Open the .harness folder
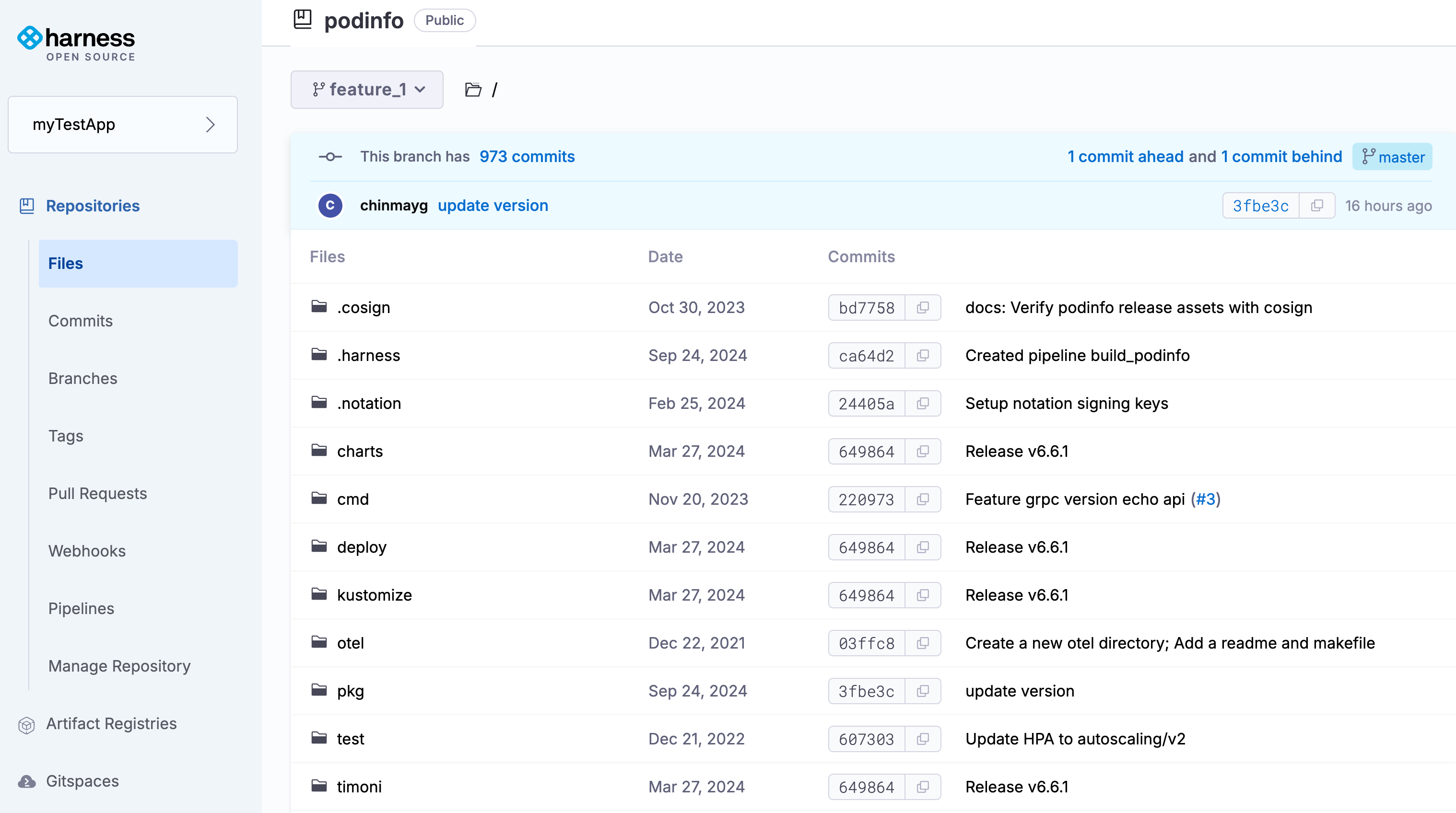Screen dimensions: 1456x813 (x=368, y=355)
